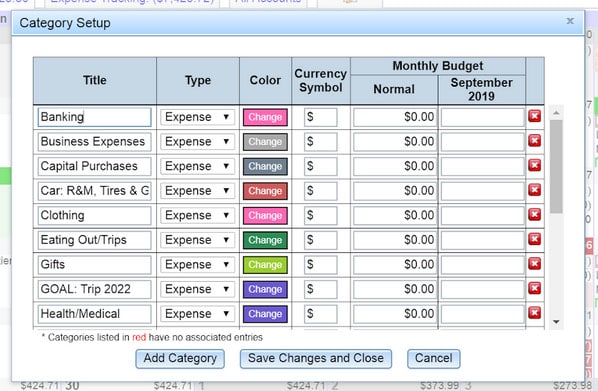
Task: Edit currency symbol field for Clothing
Action: point(321,216)
